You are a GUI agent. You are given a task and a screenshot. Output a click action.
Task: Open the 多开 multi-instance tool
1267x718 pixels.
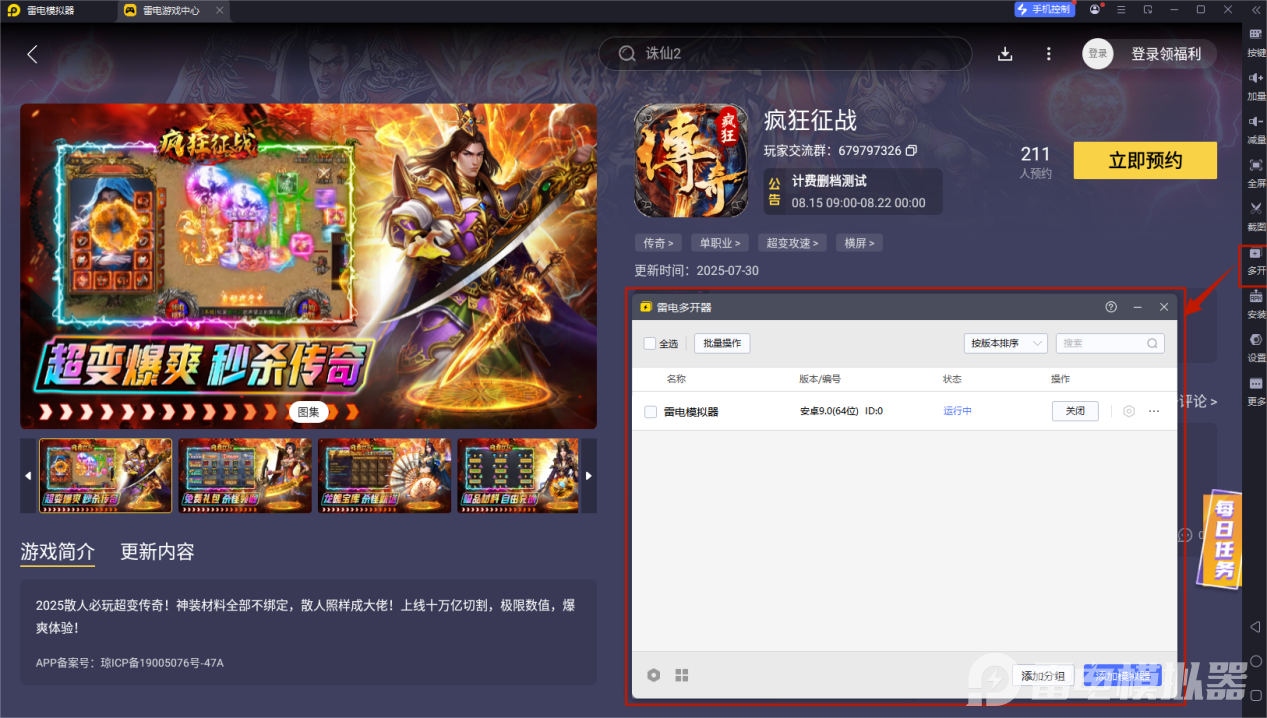(x=1255, y=264)
